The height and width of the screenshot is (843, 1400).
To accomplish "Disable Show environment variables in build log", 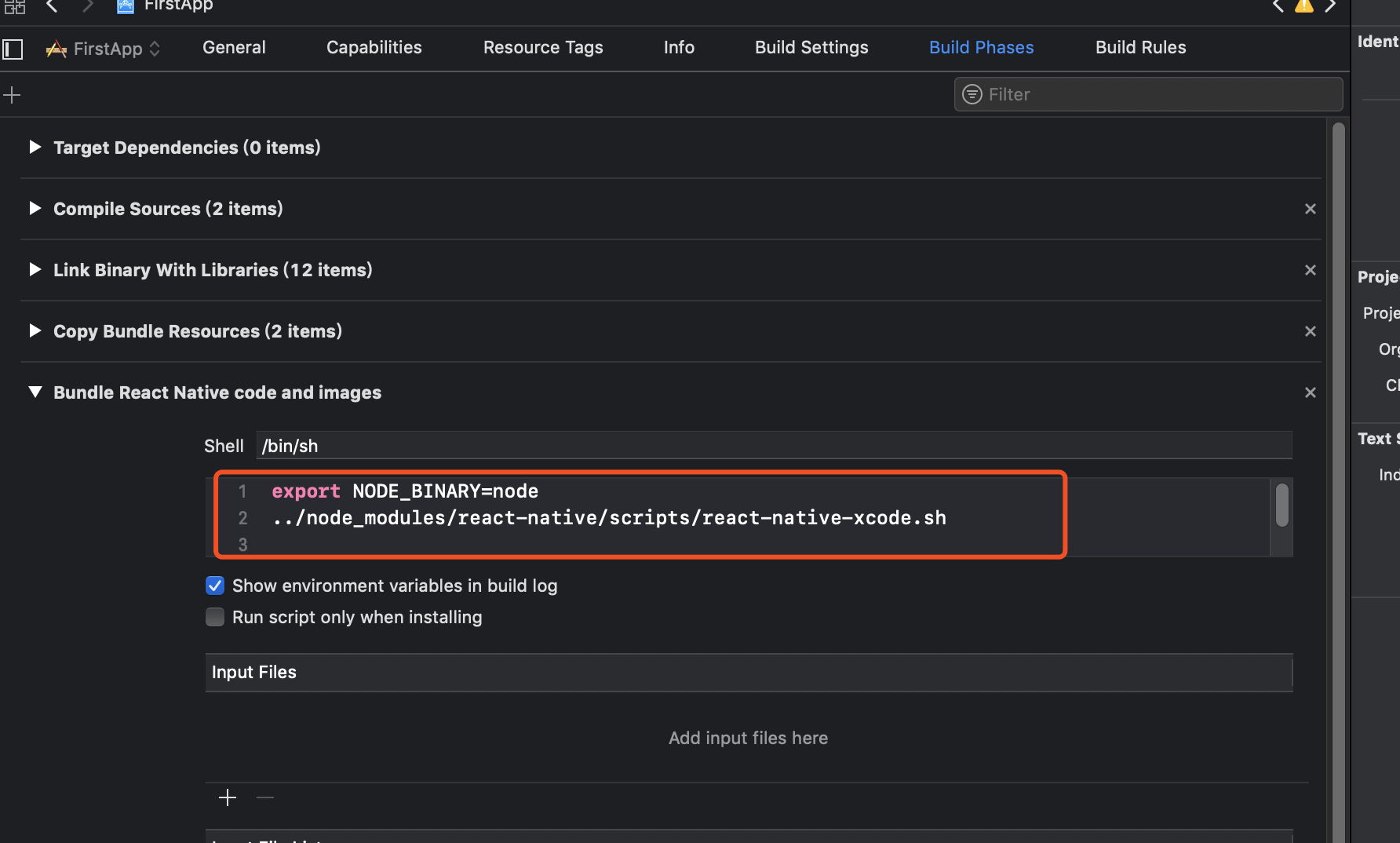I will pos(215,586).
